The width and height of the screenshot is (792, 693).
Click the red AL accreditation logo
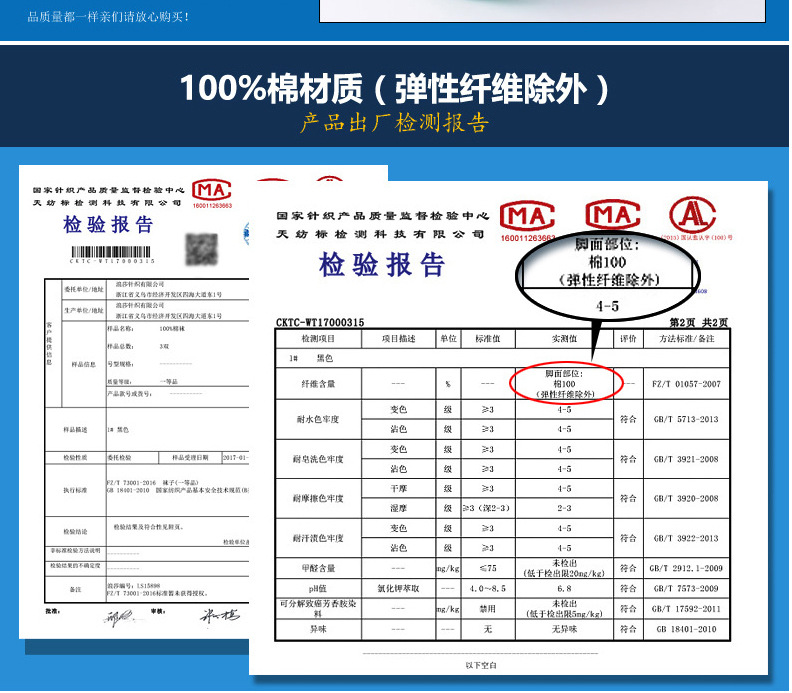pyautogui.click(x=692, y=215)
